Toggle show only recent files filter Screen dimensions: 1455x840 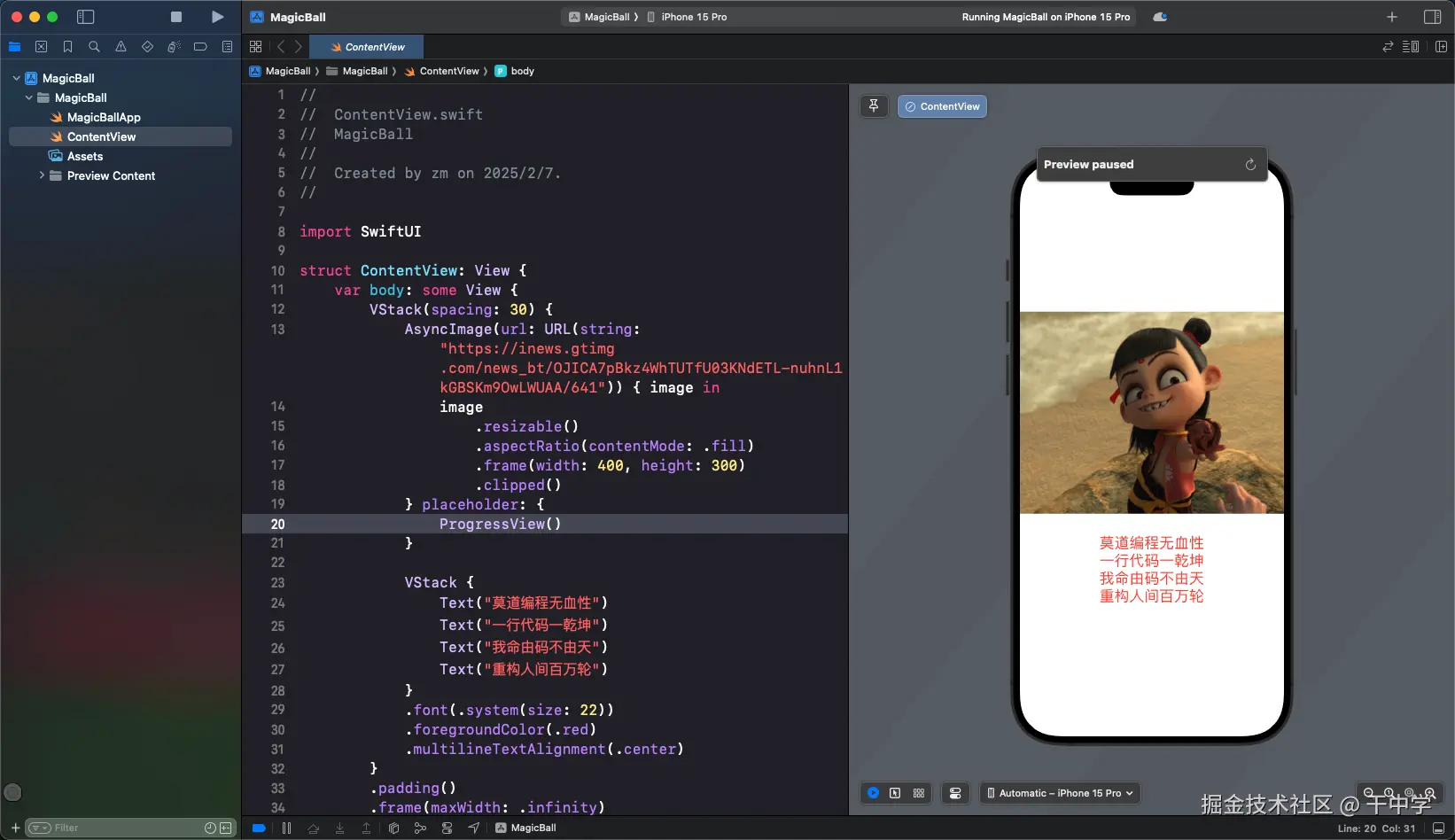click(x=210, y=828)
